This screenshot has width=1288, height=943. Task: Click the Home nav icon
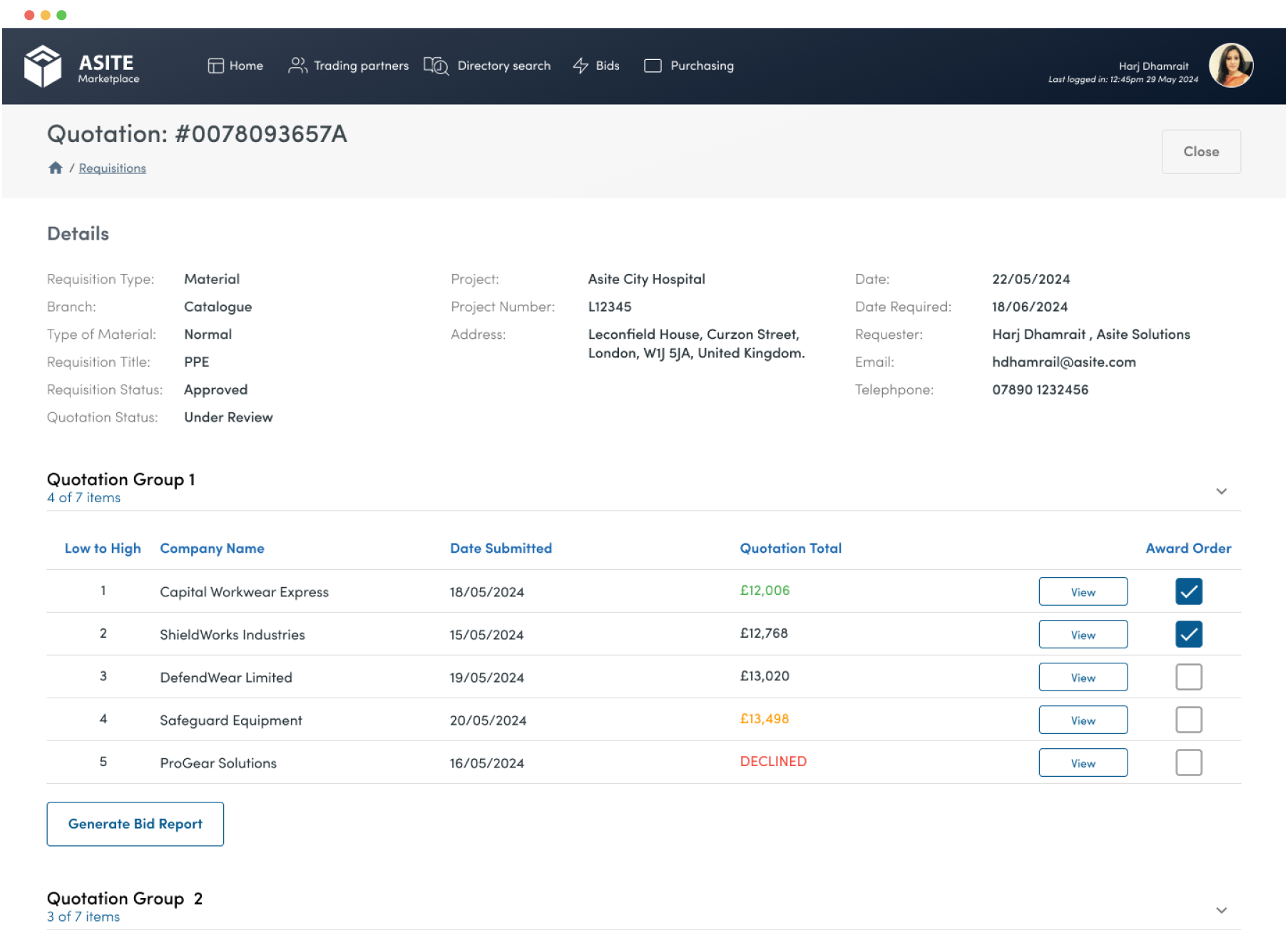coord(215,66)
